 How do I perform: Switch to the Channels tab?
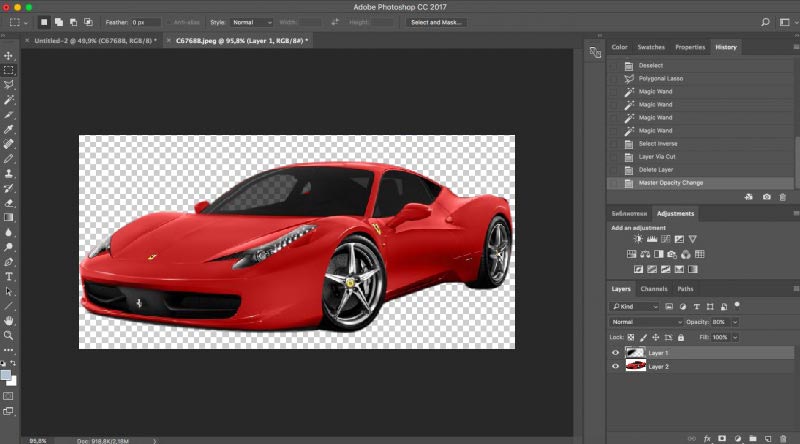654,289
